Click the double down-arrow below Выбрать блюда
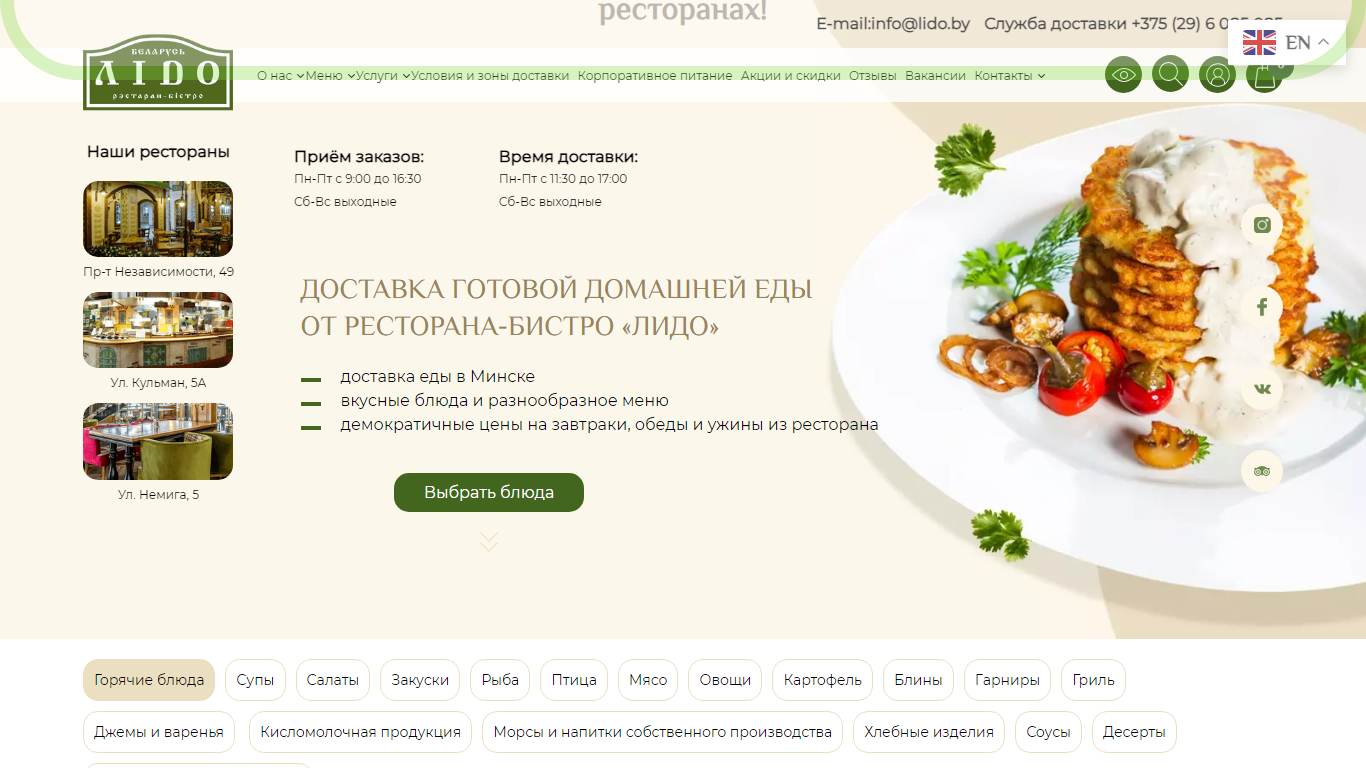 click(x=488, y=542)
